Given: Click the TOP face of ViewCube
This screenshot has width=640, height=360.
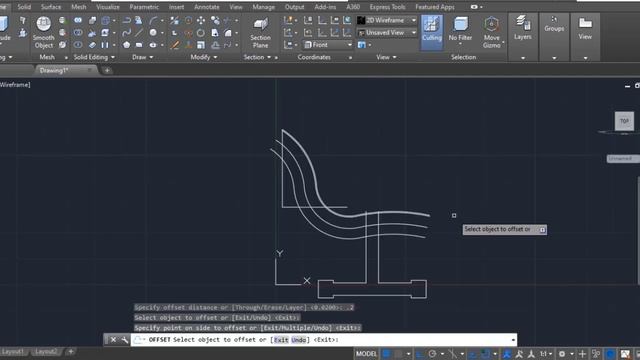Looking at the screenshot, I should [624, 121].
